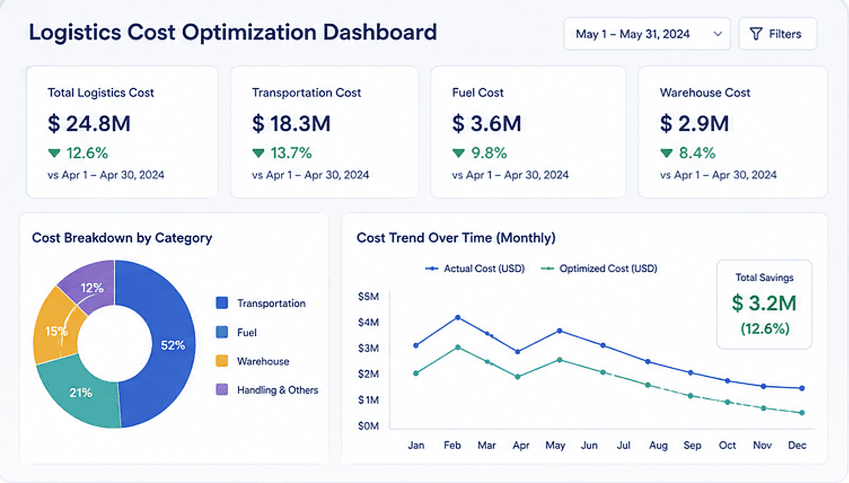Click the Dec point on Optimized Cost line
This screenshot has height=483, width=849.
[x=802, y=413]
